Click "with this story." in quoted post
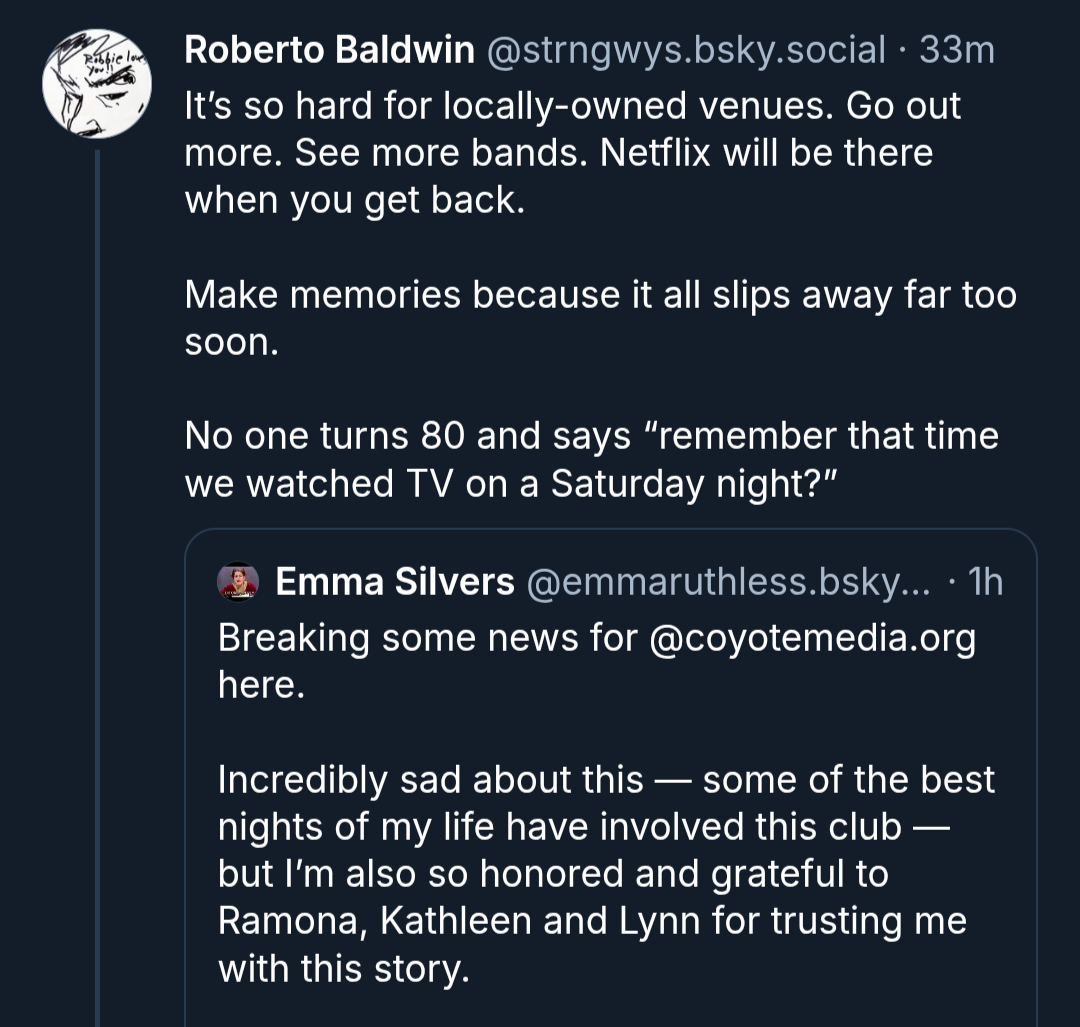 point(343,969)
